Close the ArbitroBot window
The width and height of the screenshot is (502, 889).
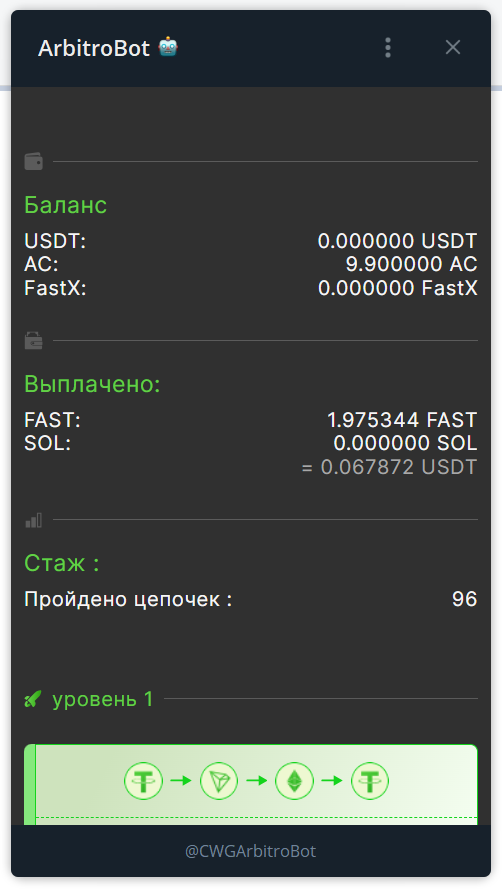pyautogui.click(x=453, y=48)
